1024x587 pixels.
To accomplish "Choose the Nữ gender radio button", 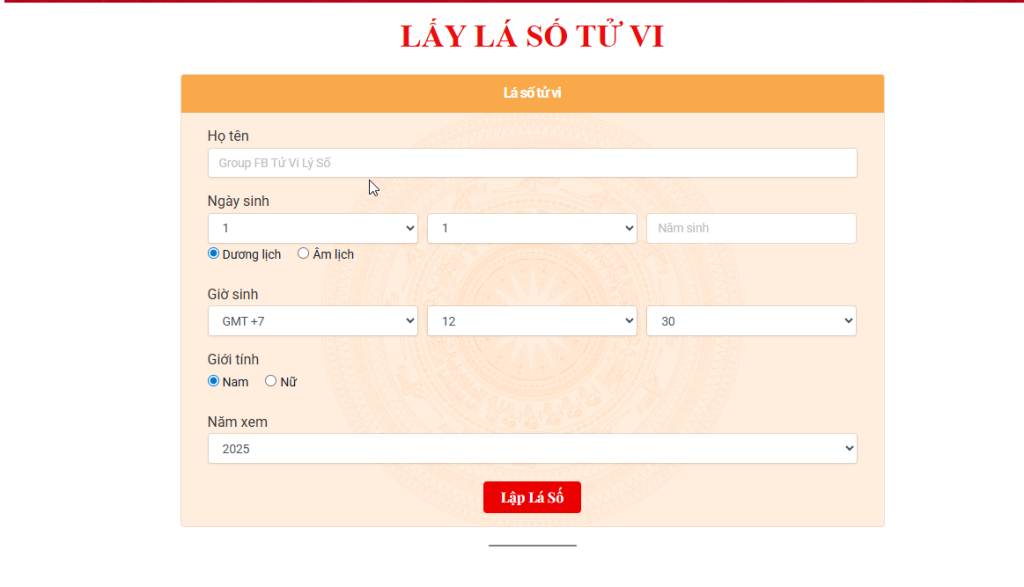I will [x=271, y=381].
